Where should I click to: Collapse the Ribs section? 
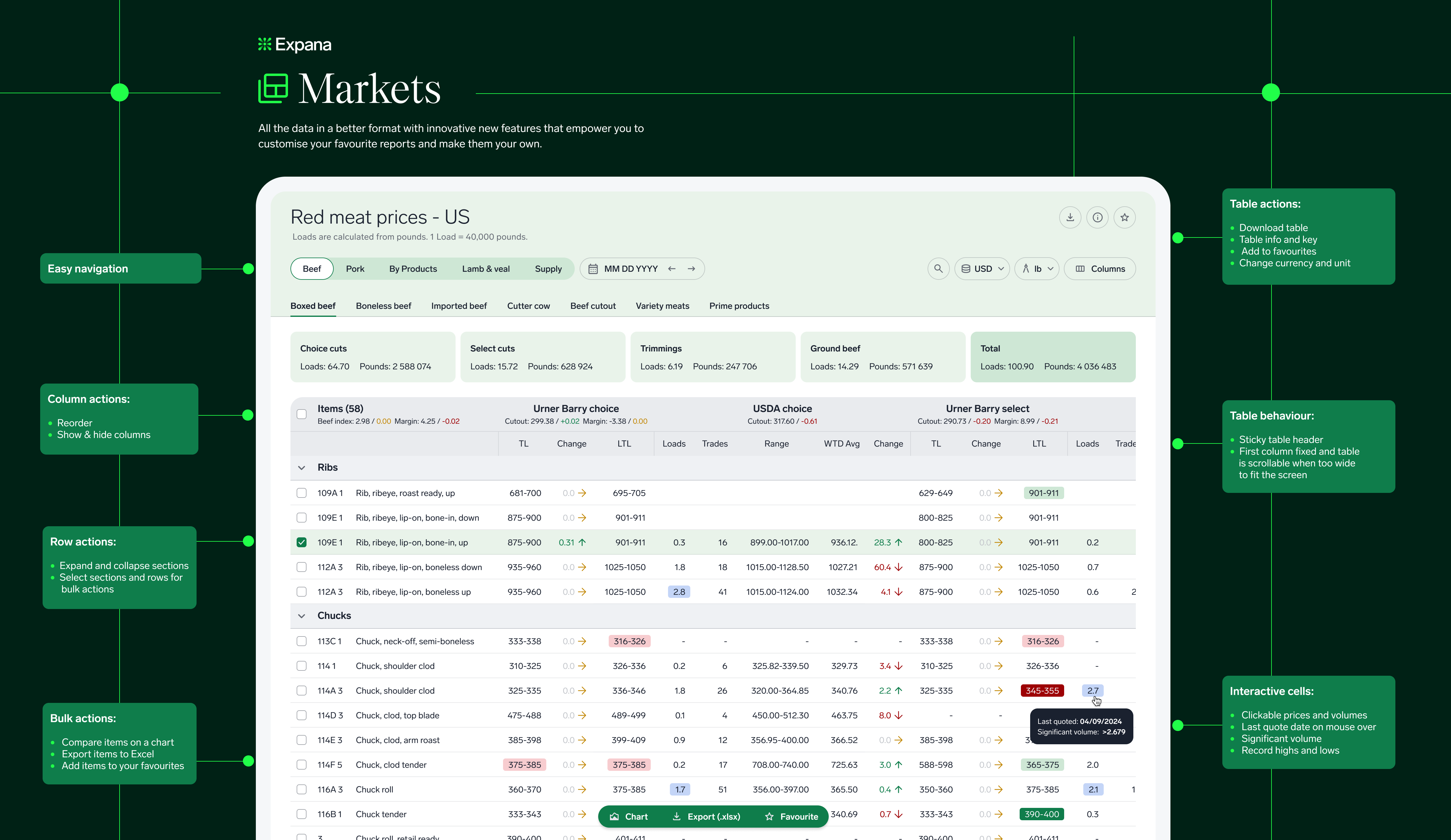pyautogui.click(x=302, y=468)
